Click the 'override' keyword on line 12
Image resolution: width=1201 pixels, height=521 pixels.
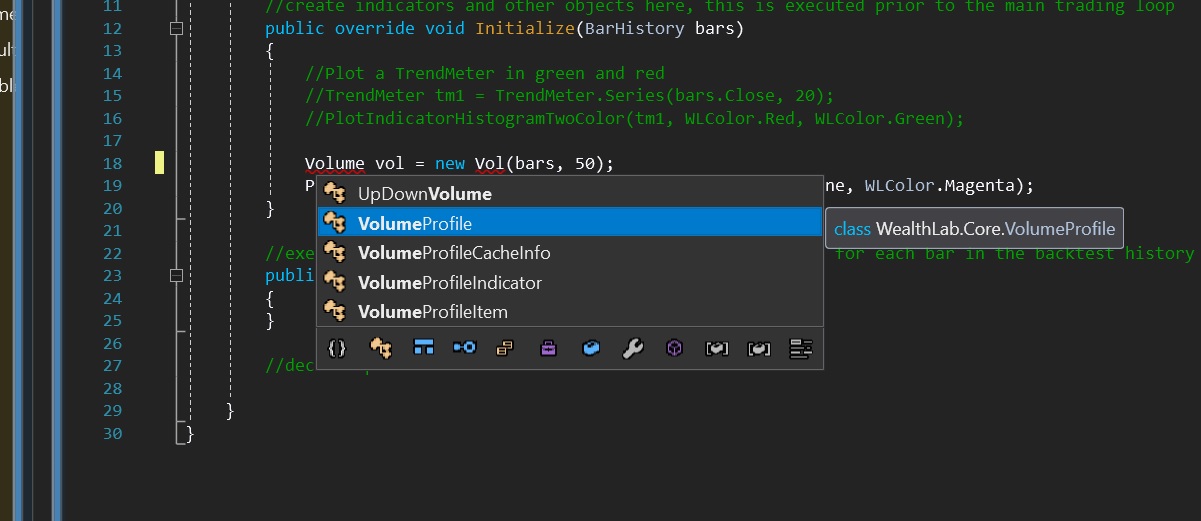click(x=375, y=28)
